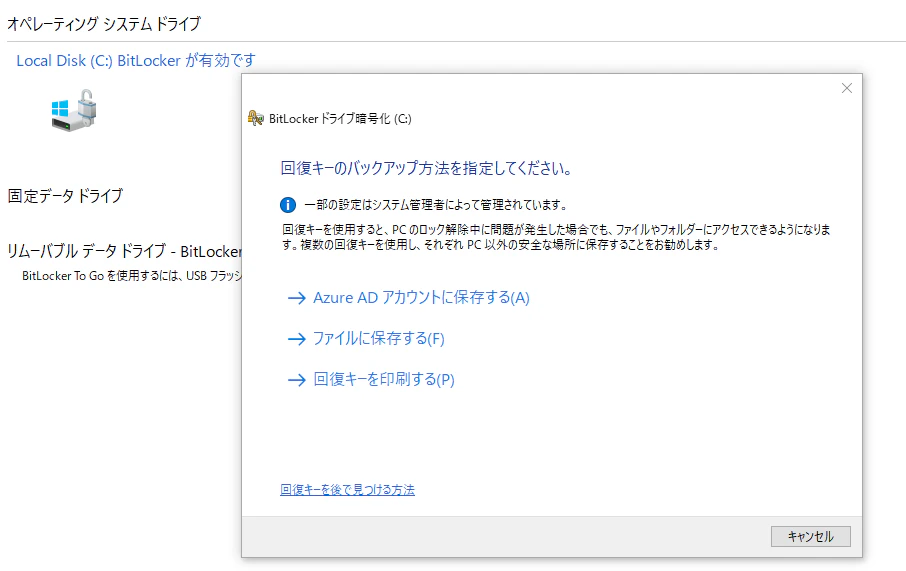Click the BitLocker key icon in dialog title
This screenshot has width=906, height=571.
256,118
